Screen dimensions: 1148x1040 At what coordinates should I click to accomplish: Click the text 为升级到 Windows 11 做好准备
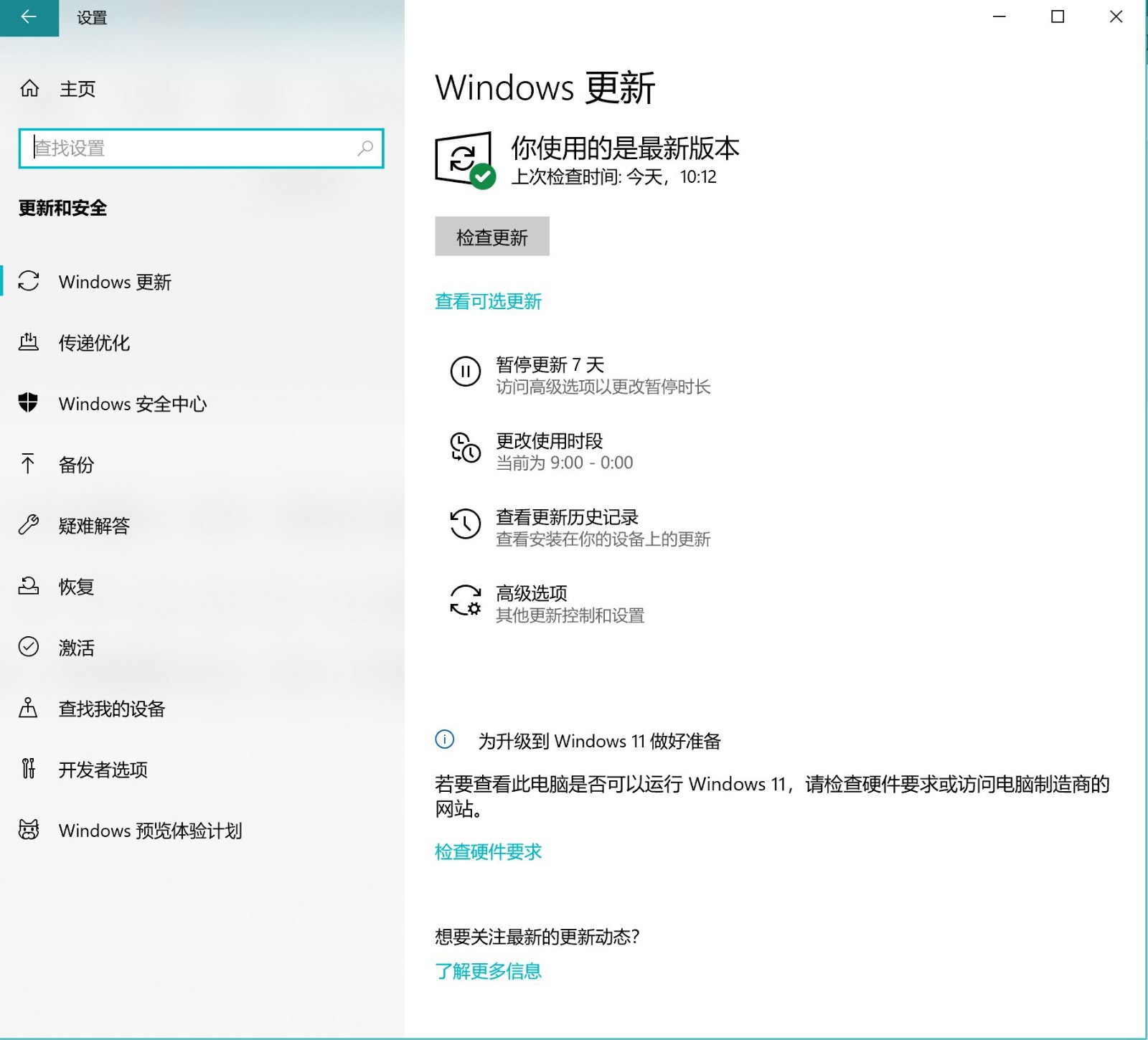coord(599,741)
